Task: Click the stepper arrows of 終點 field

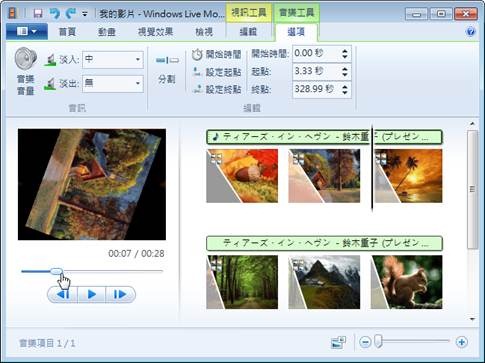Action: [x=345, y=89]
